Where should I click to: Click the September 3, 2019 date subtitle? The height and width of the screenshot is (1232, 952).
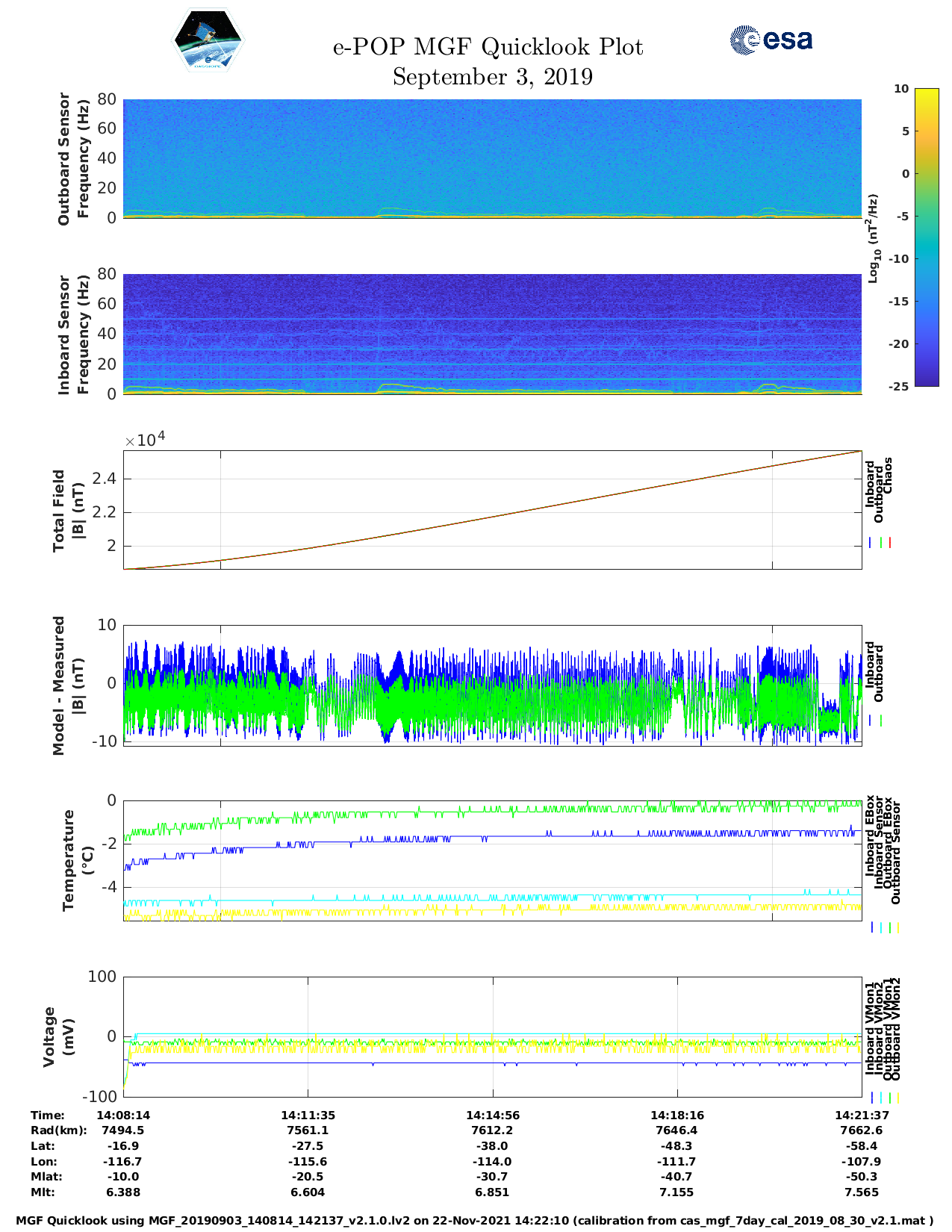click(492, 77)
